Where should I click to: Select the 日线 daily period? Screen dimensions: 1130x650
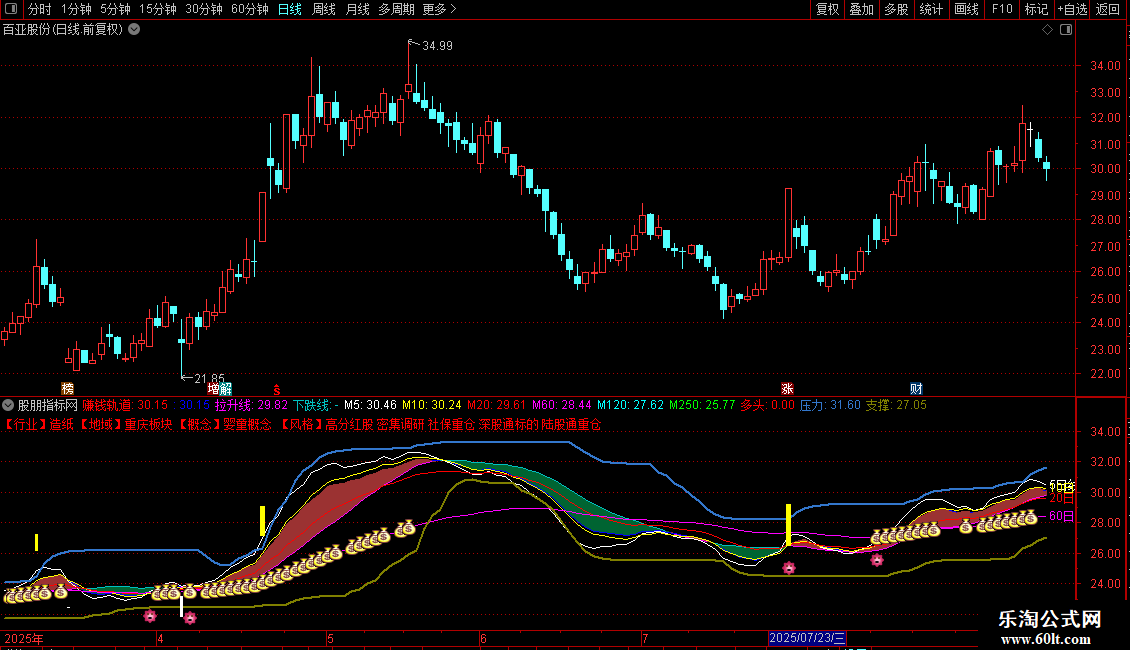coord(290,9)
